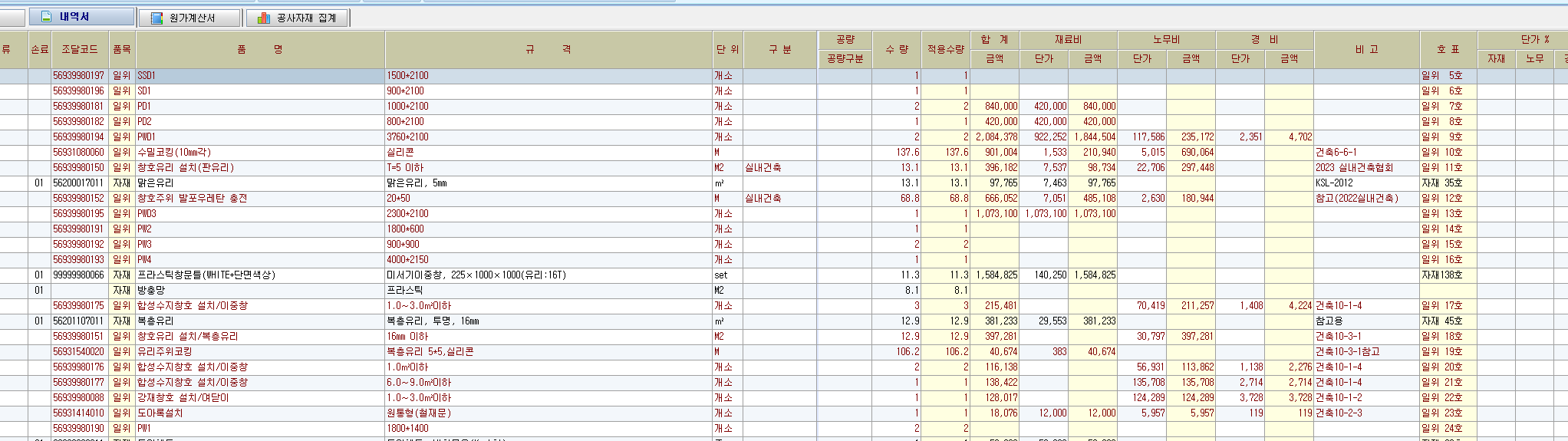1568x441 pixels.
Task: Click the 호 표 column header
Action: pos(1448,50)
